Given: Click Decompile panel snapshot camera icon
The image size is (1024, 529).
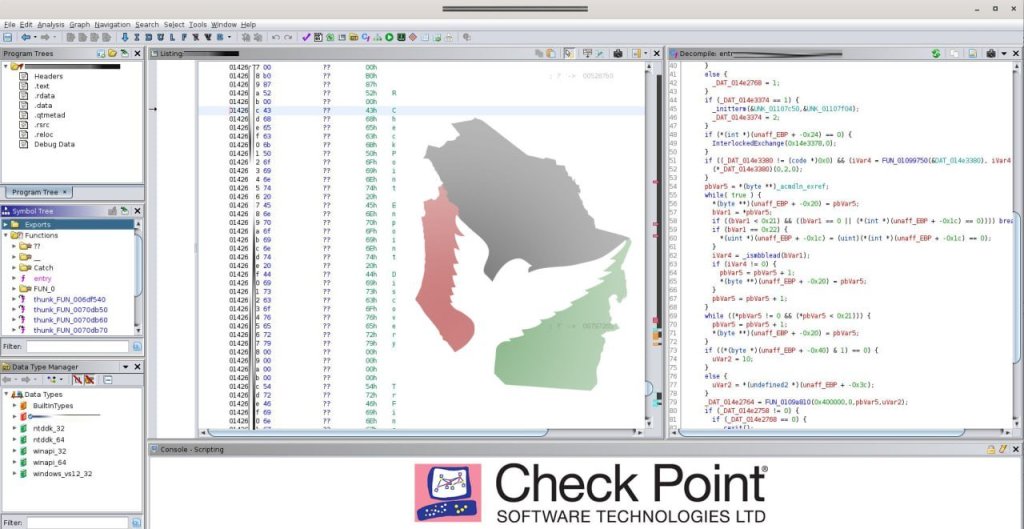Looking at the screenshot, I should pos(989,52).
